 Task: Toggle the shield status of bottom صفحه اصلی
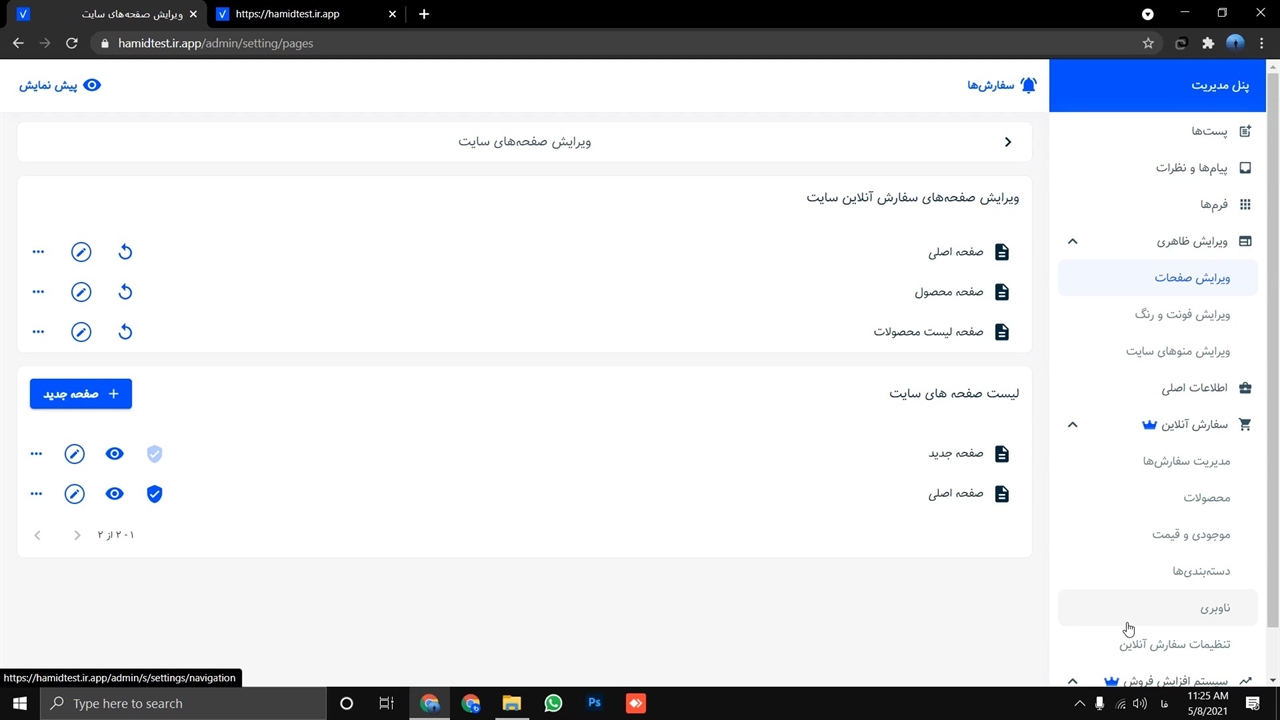pyautogui.click(x=154, y=494)
